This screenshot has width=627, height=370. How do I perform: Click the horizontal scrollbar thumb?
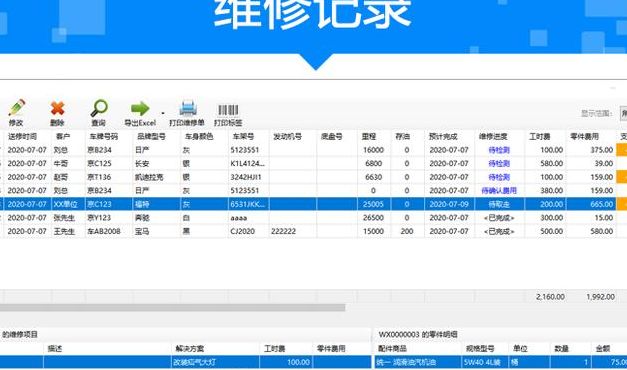click(172, 308)
